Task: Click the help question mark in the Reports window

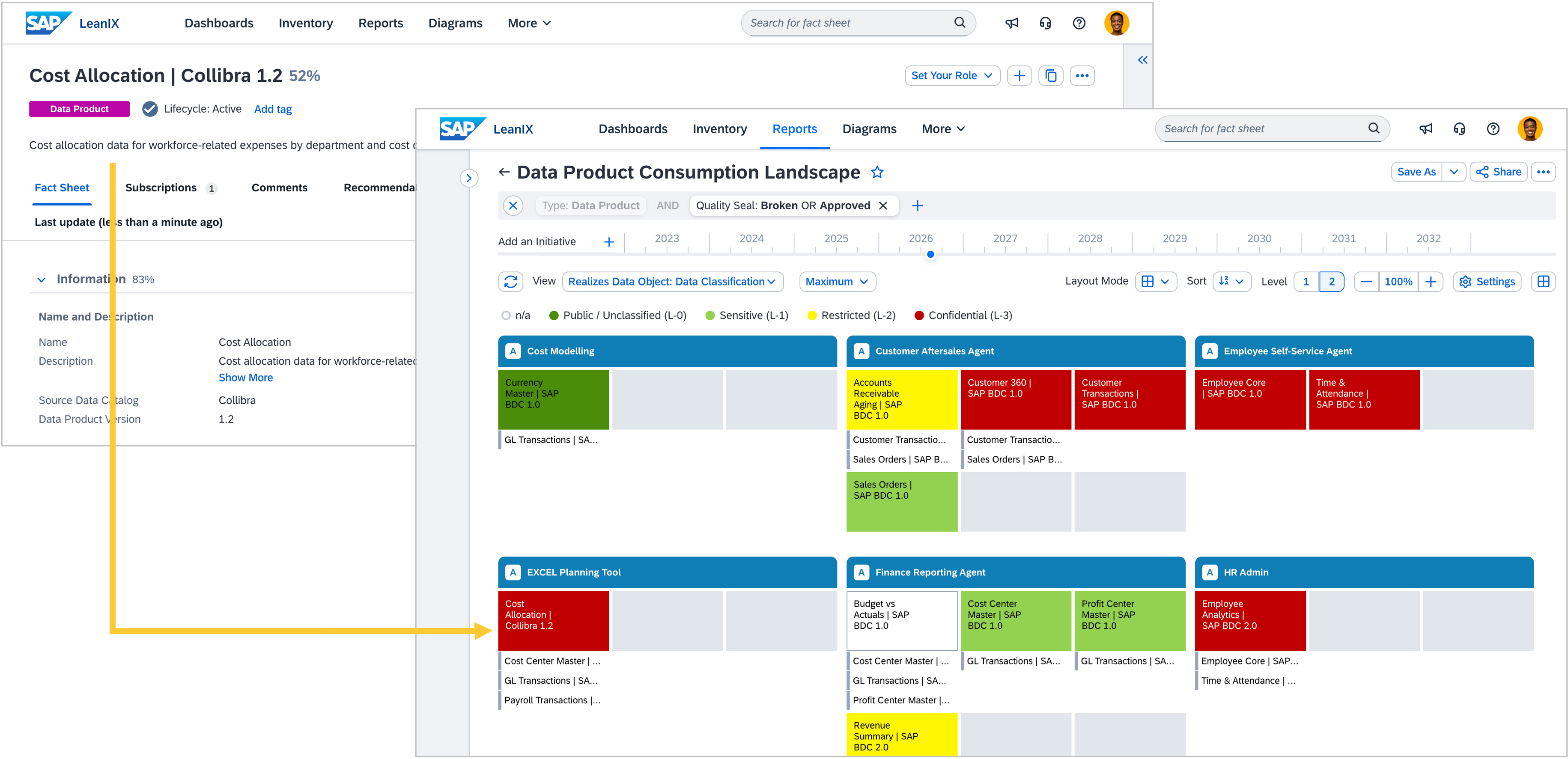Action: tap(1493, 128)
